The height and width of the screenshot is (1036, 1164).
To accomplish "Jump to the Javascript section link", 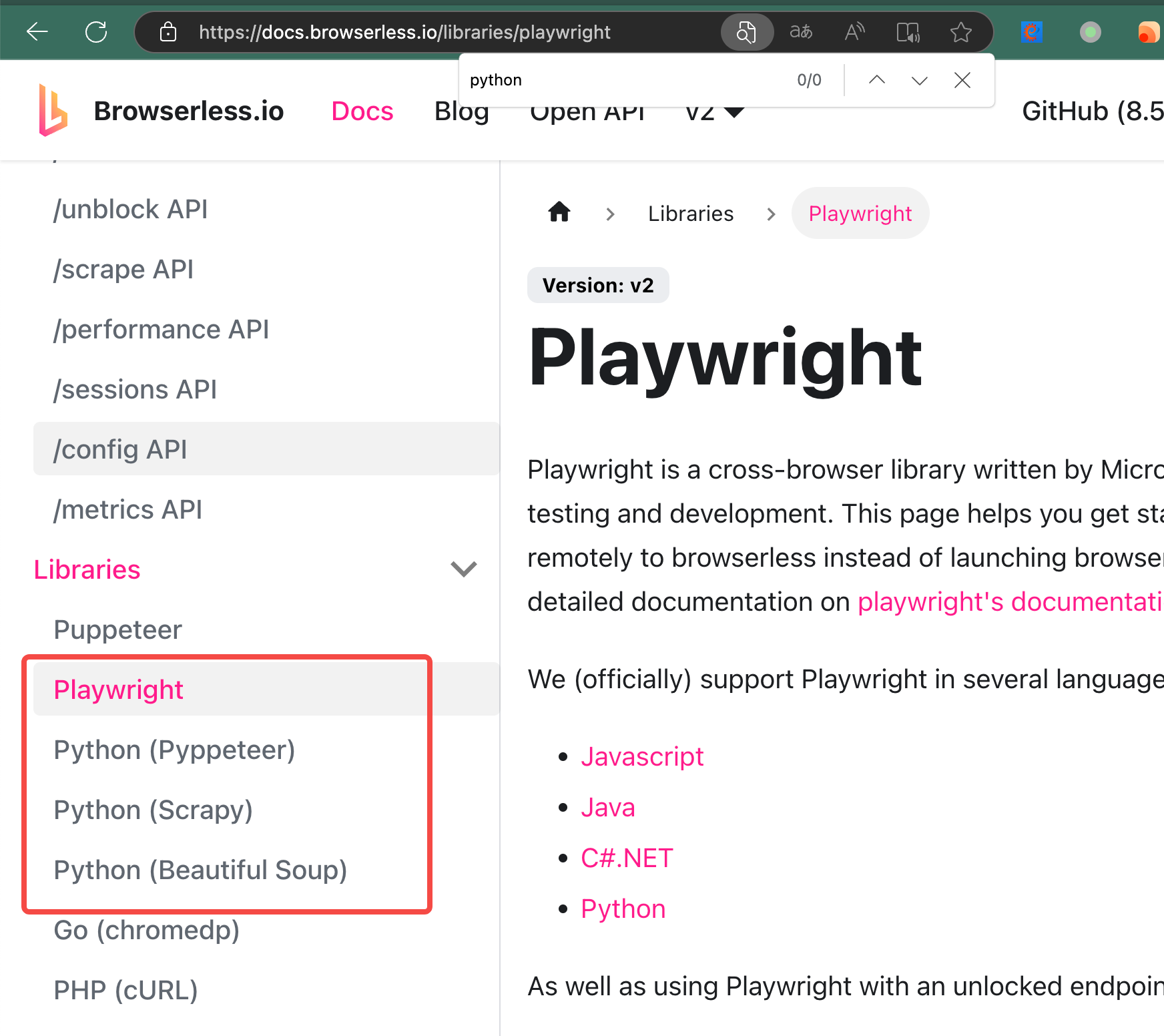I will (x=642, y=756).
